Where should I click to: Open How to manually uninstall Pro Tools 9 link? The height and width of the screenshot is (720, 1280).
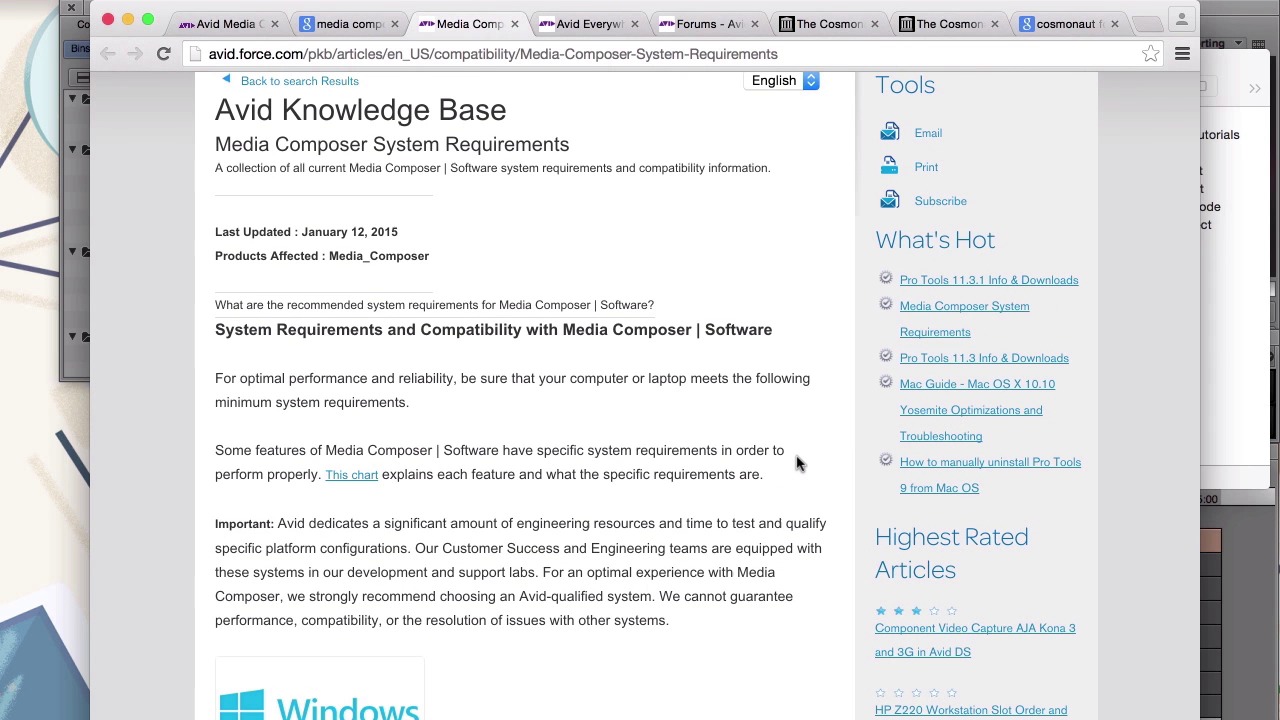(x=990, y=475)
